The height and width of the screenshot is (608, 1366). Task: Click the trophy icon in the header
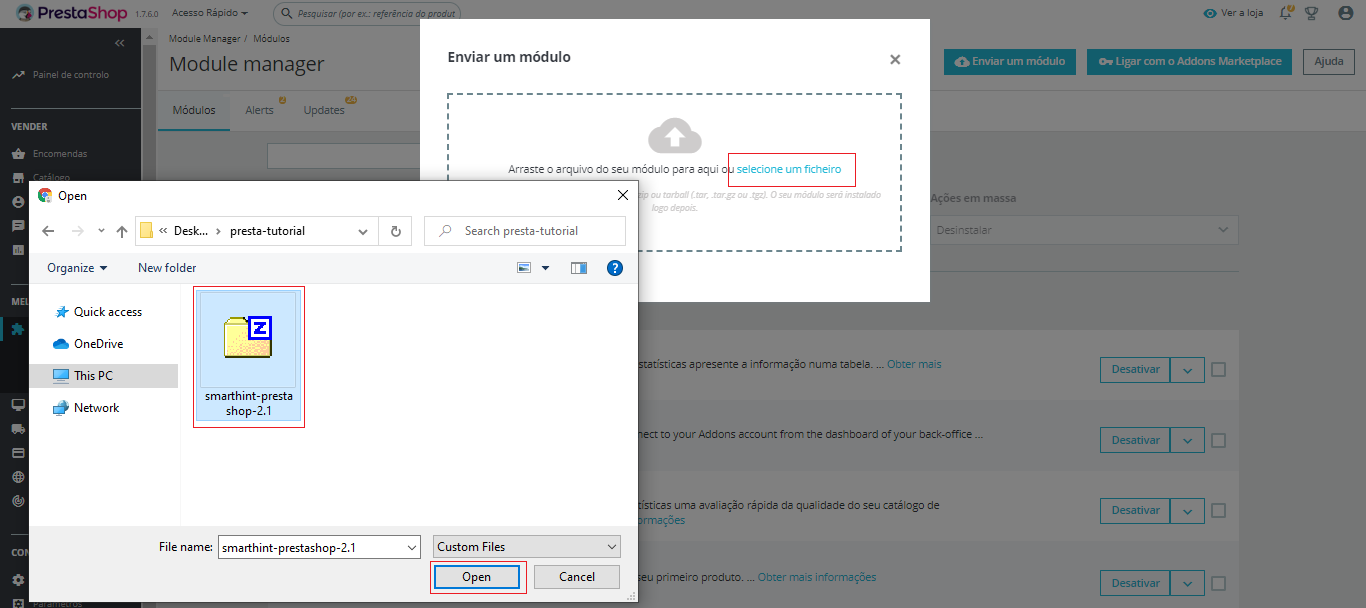tap(1312, 13)
